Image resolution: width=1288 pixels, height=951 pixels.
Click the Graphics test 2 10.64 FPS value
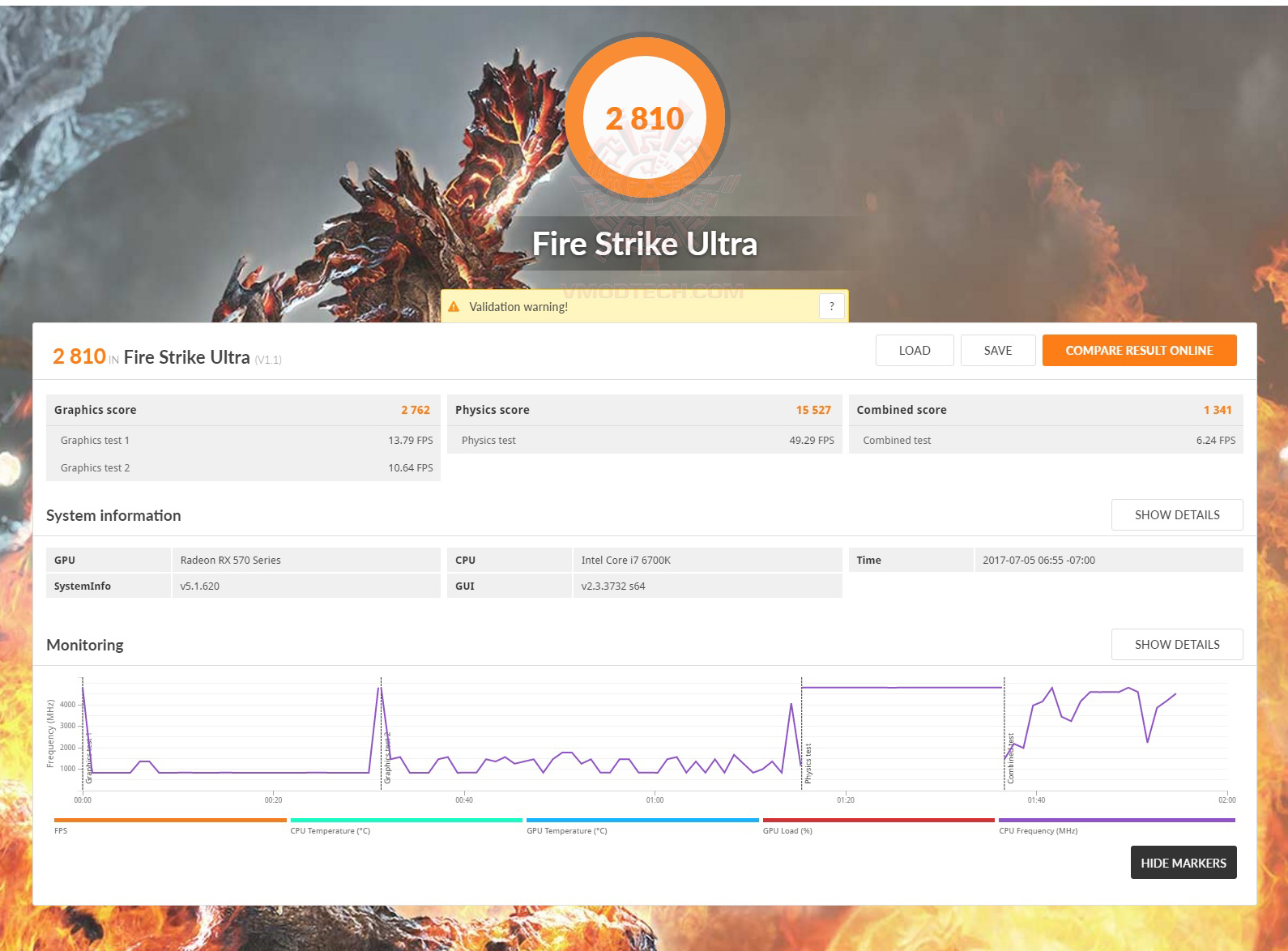[411, 468]
